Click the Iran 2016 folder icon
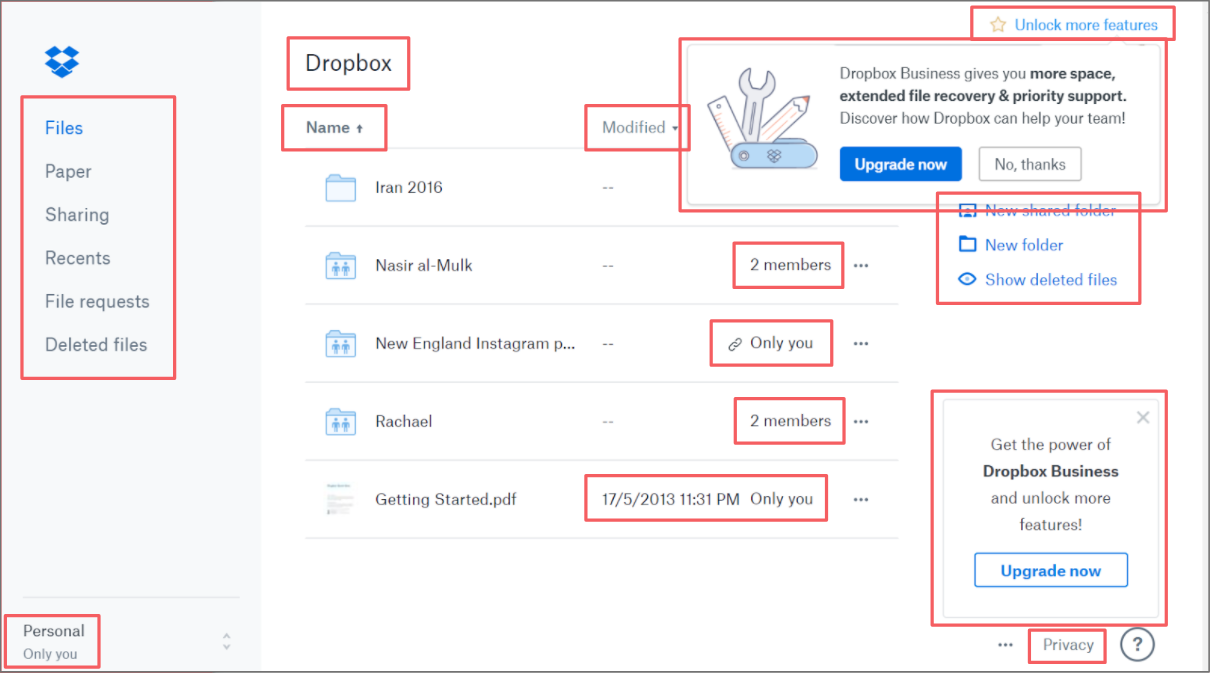Image resolution: width=1210 pixels, height=673 pixels. click(341, 188)
